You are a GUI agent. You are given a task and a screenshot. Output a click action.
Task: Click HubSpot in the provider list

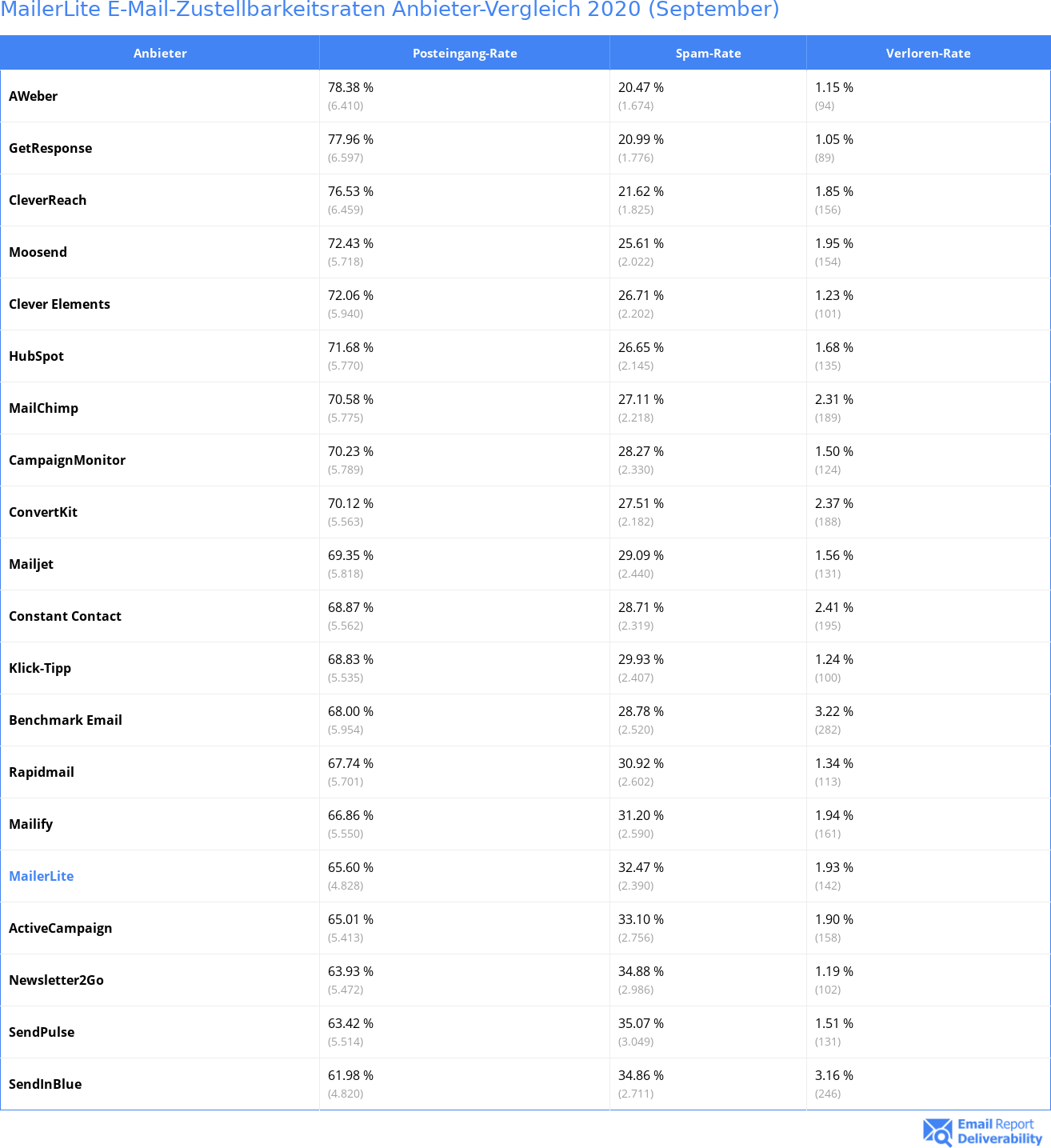37,356
